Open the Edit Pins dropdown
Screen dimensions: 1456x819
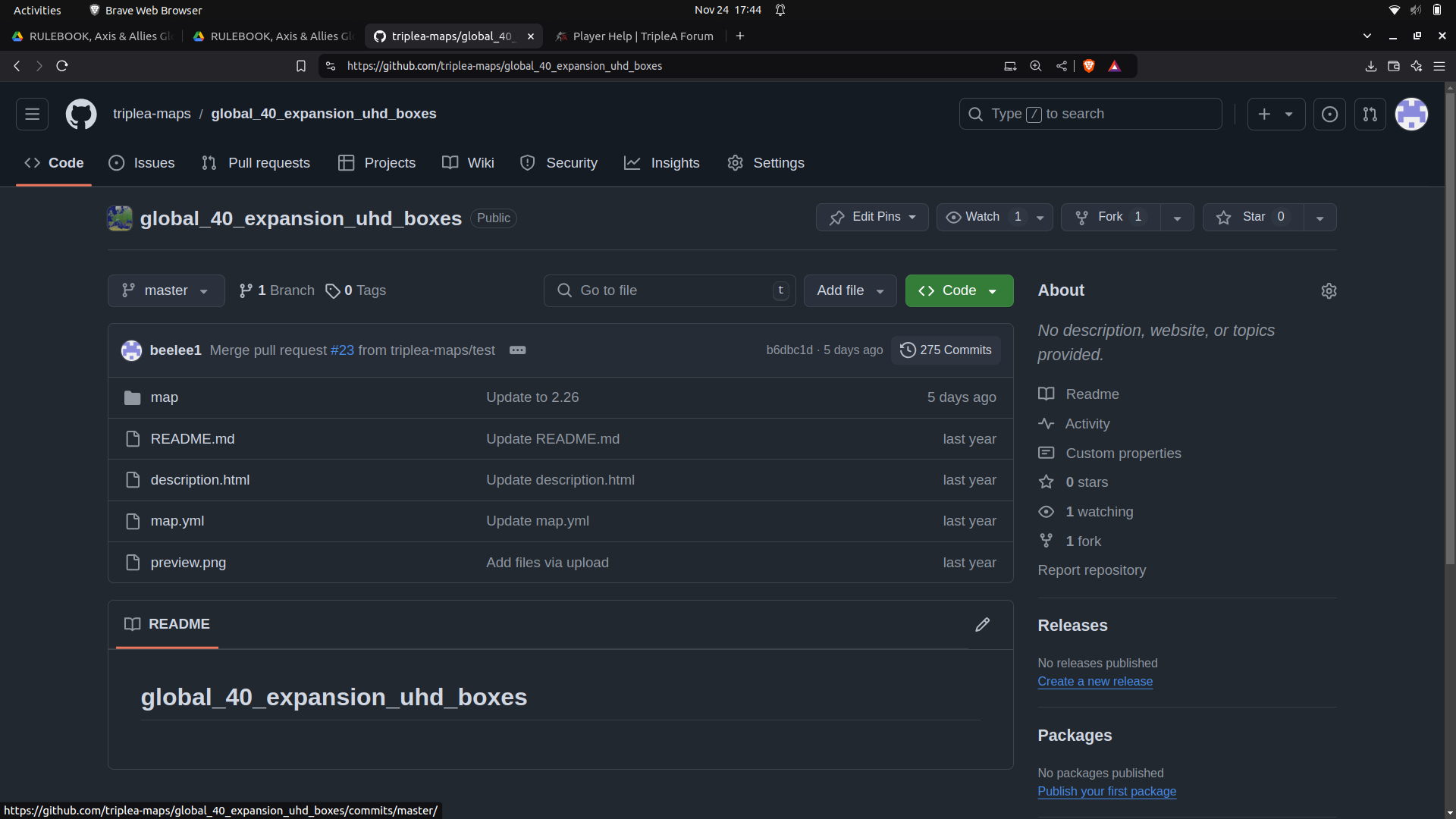click(x=872, y=218)
